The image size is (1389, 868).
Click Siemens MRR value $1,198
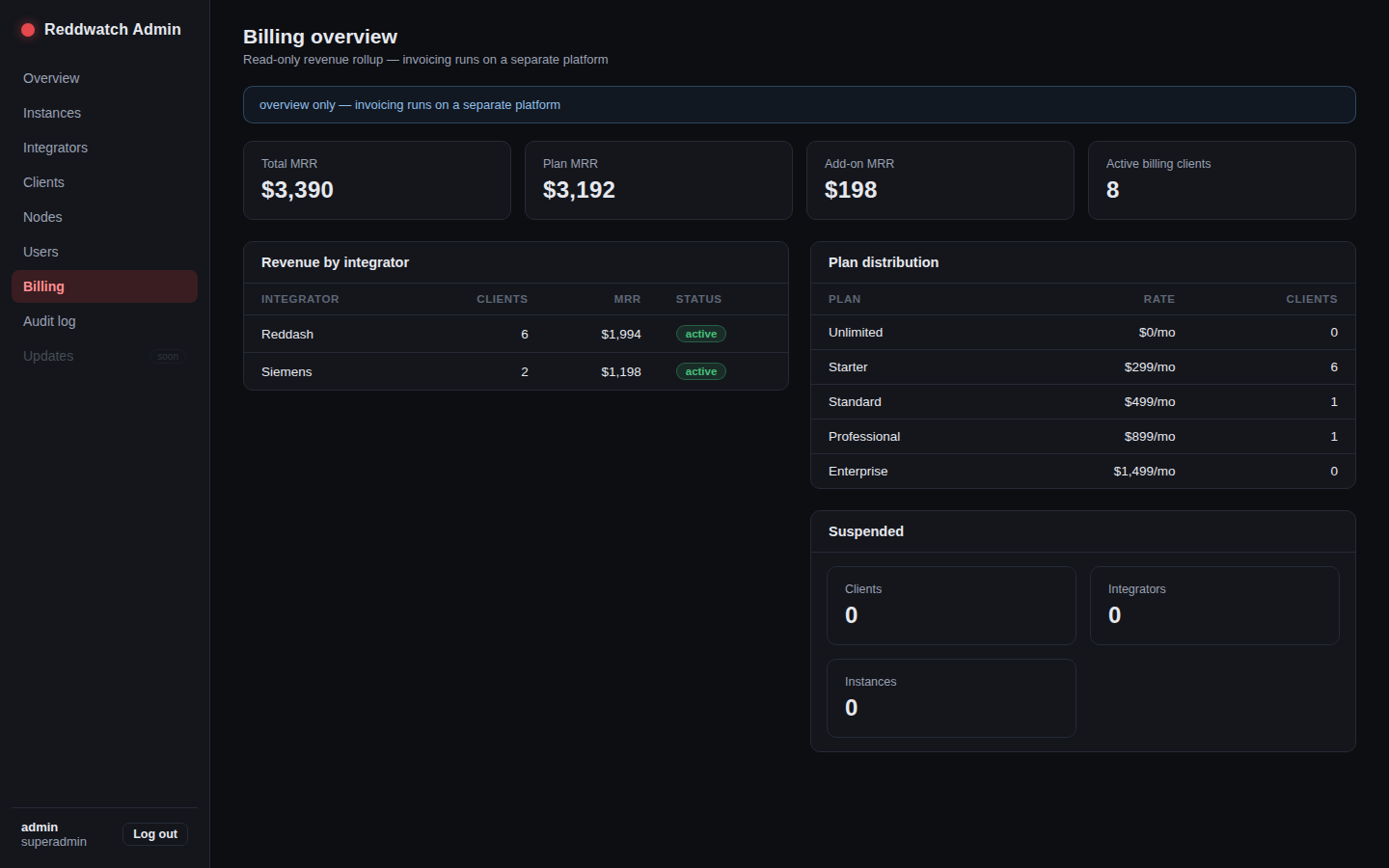click(x=621, y=371)
